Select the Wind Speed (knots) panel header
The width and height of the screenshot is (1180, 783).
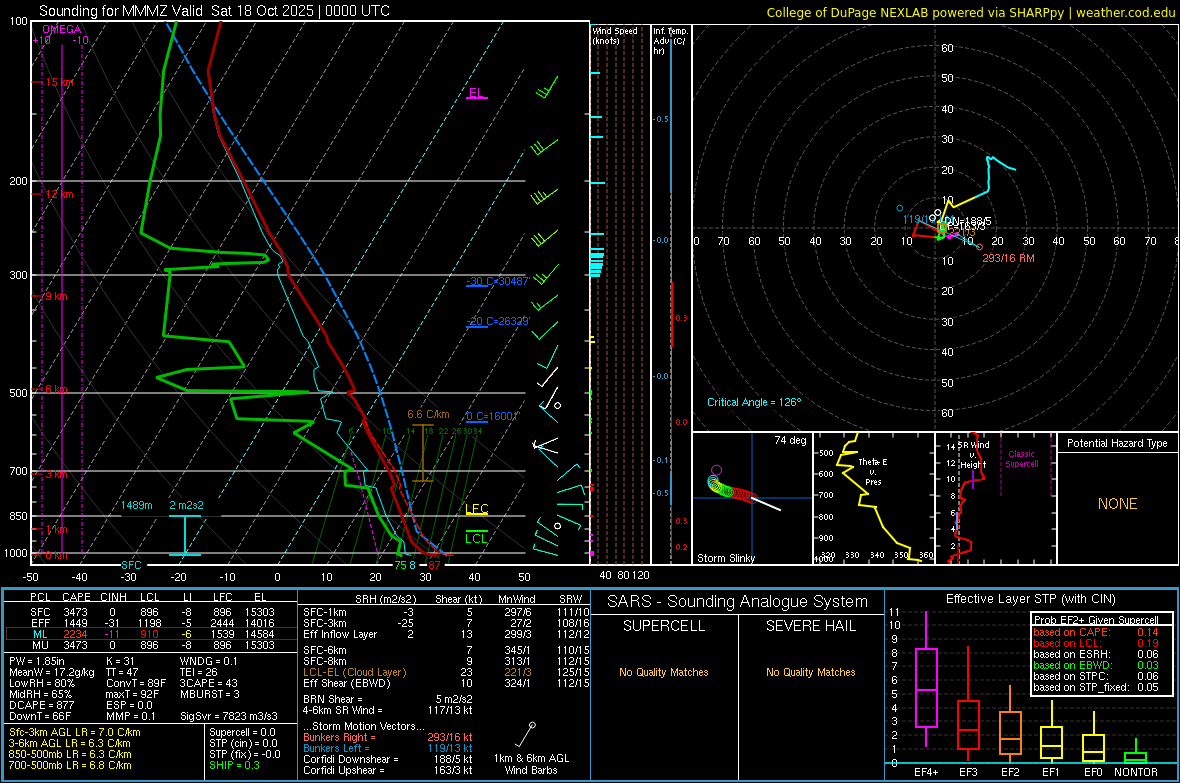pos(615,35)
